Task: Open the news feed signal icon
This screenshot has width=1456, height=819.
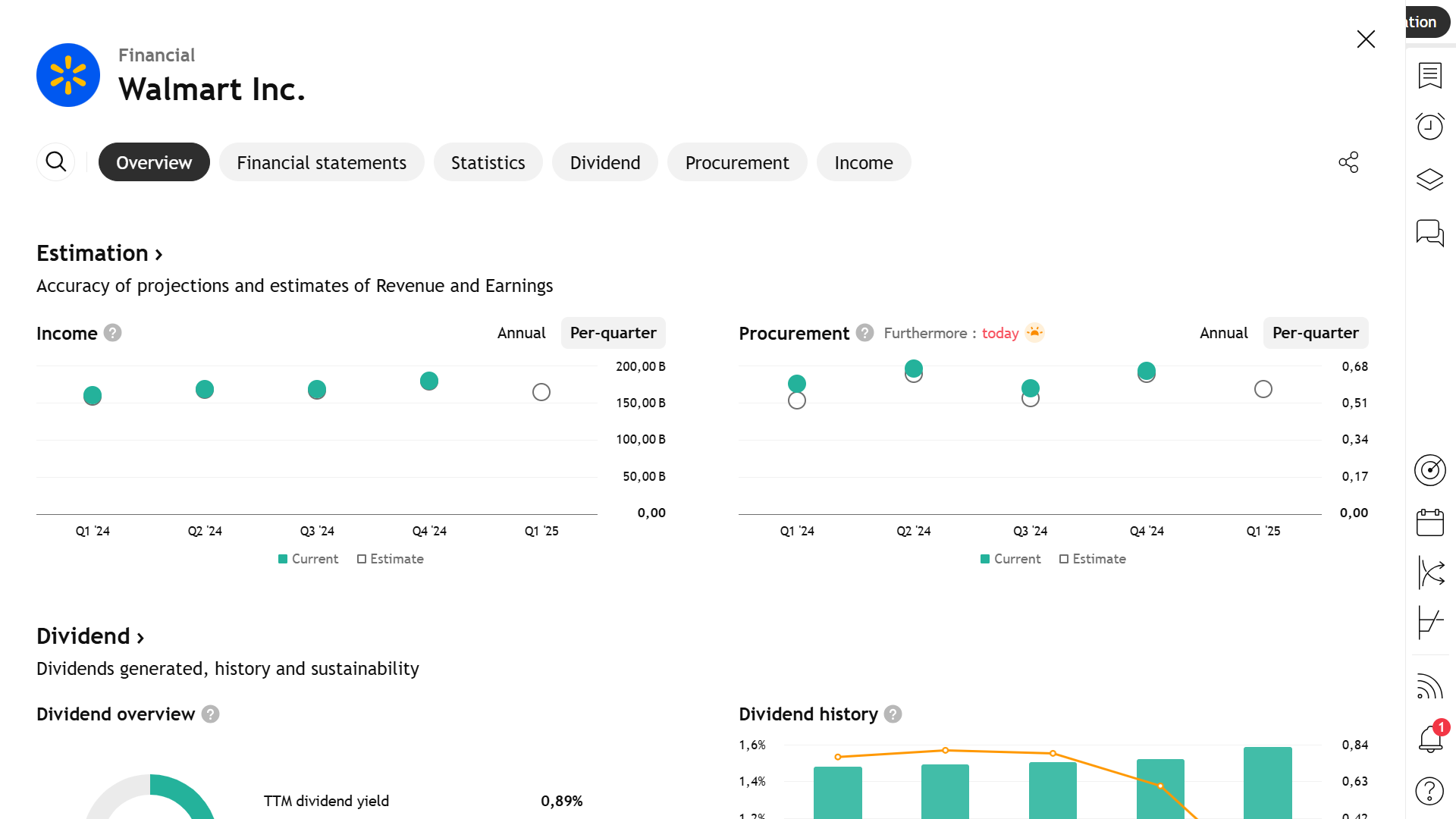Action: (x=1430, y=686)
